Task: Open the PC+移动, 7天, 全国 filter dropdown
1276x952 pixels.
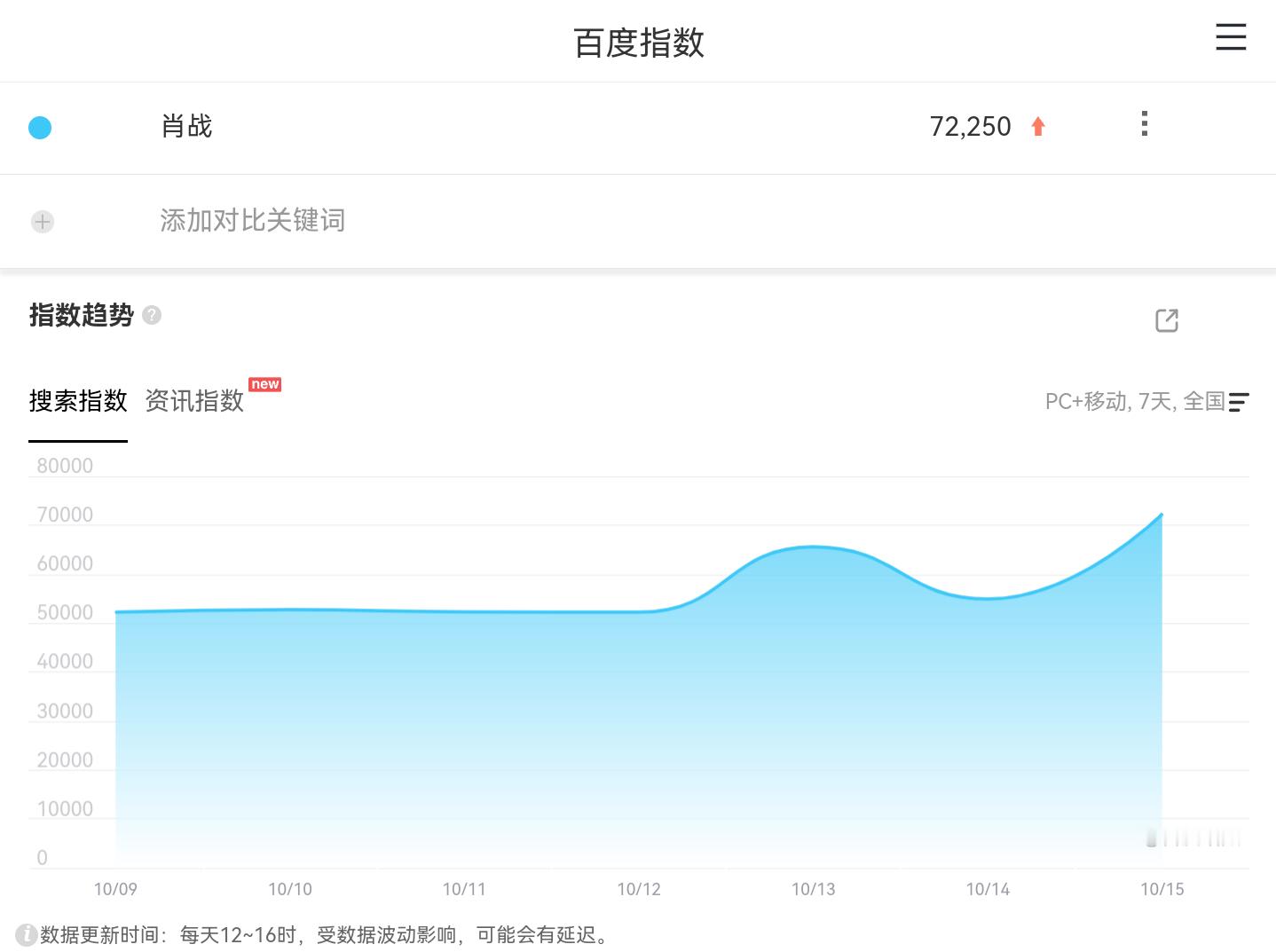Action: 1146,402
